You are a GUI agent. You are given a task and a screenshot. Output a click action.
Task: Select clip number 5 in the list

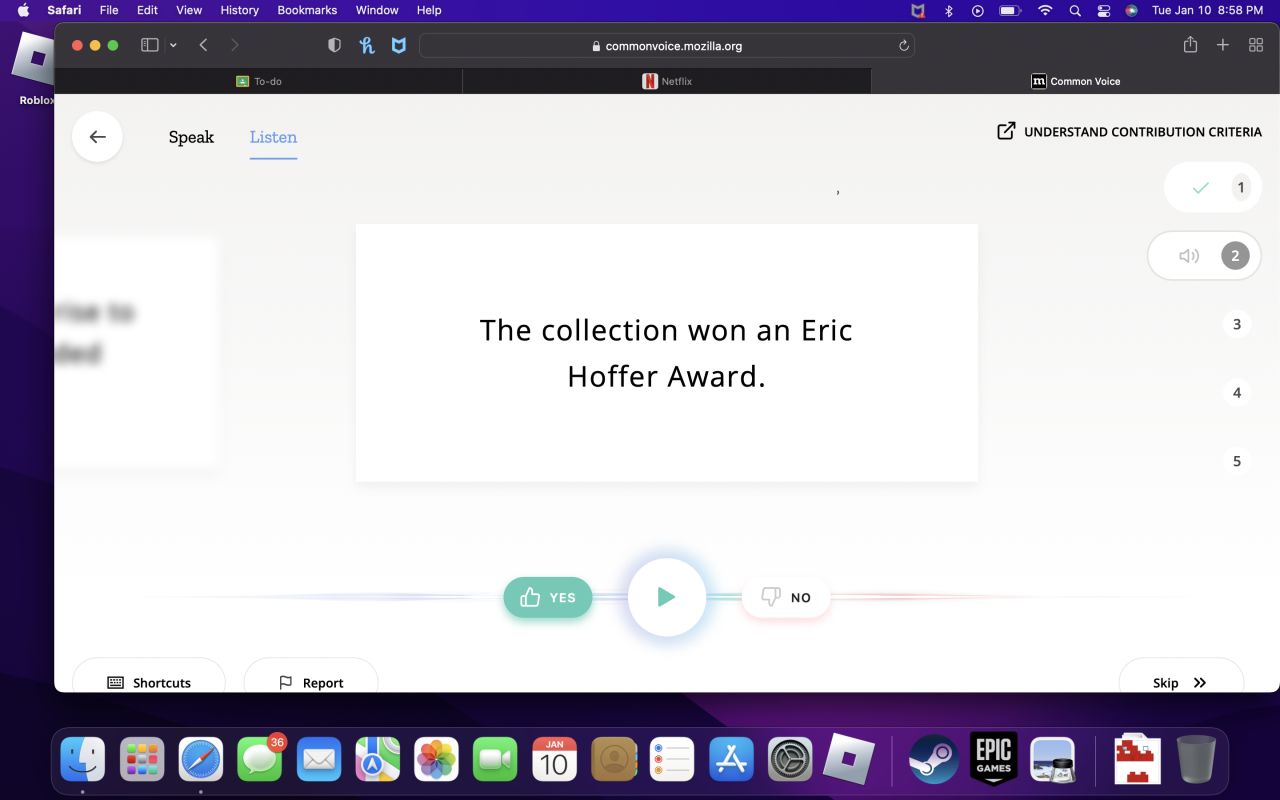click(1237, 461)
